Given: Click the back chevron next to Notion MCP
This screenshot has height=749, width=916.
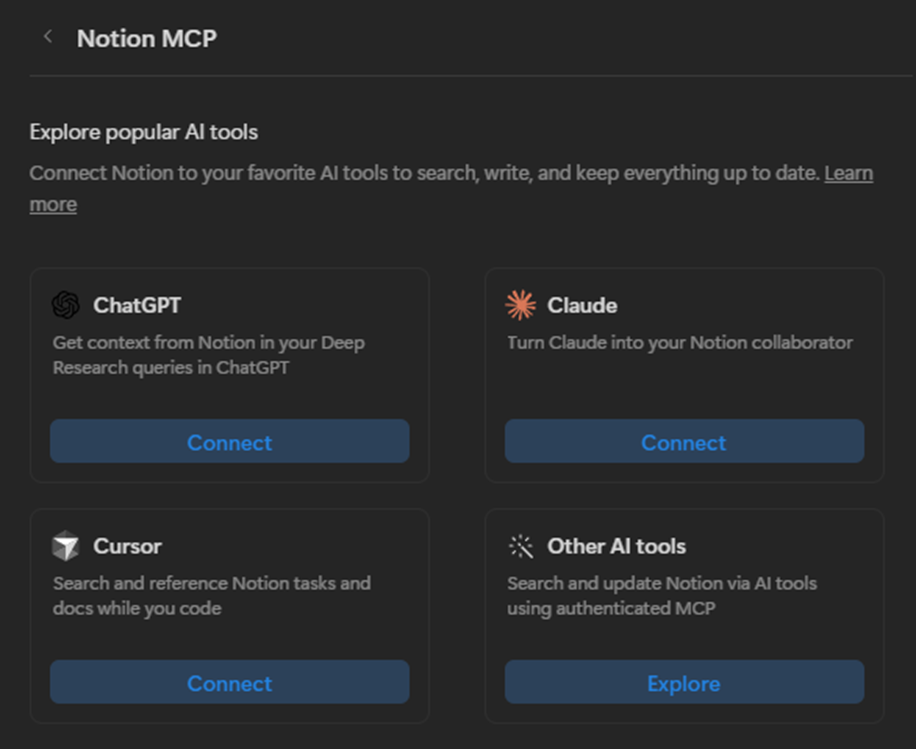Looking at the screenshot, I should 47,36.
